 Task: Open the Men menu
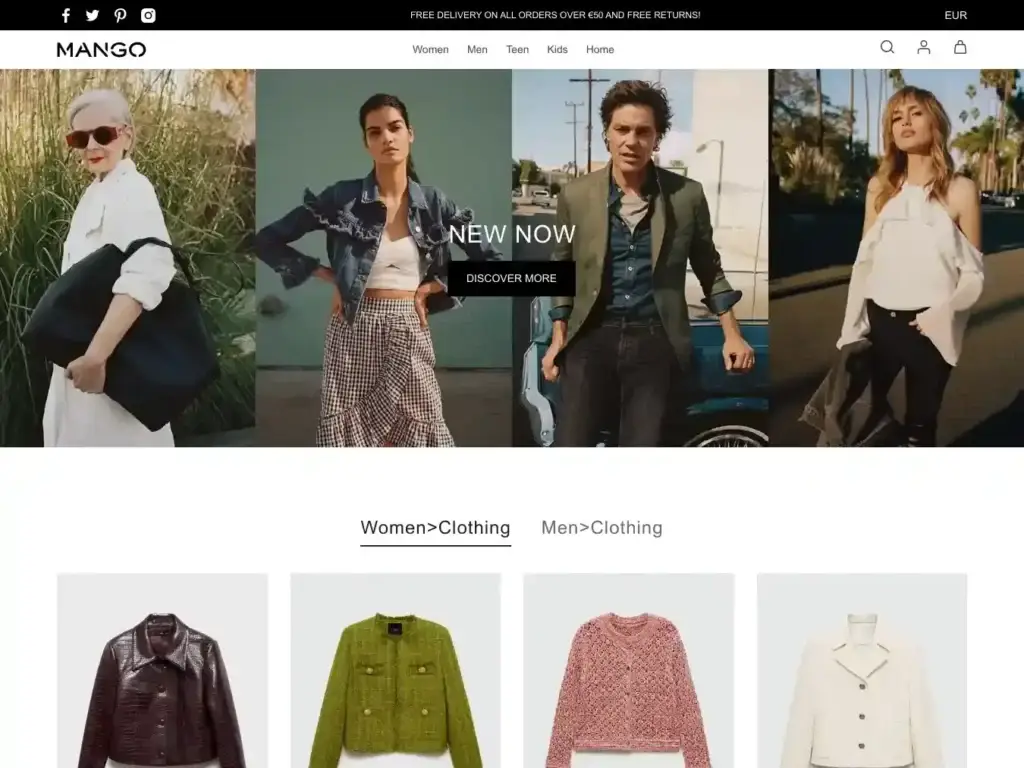tap(477, 49)
